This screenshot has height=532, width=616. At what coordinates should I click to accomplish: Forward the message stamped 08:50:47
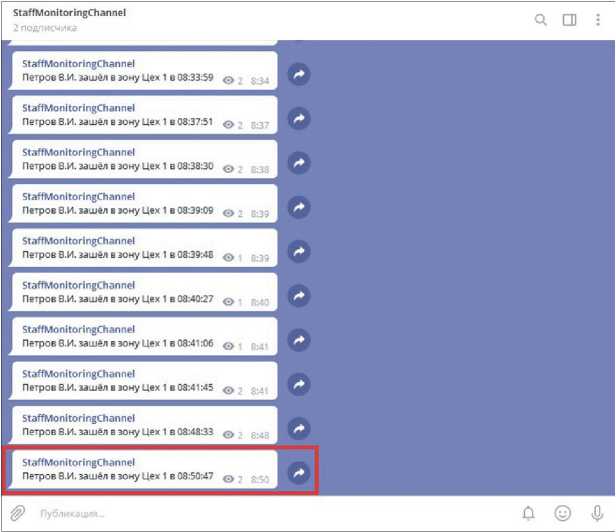click(x=299, y=473)
